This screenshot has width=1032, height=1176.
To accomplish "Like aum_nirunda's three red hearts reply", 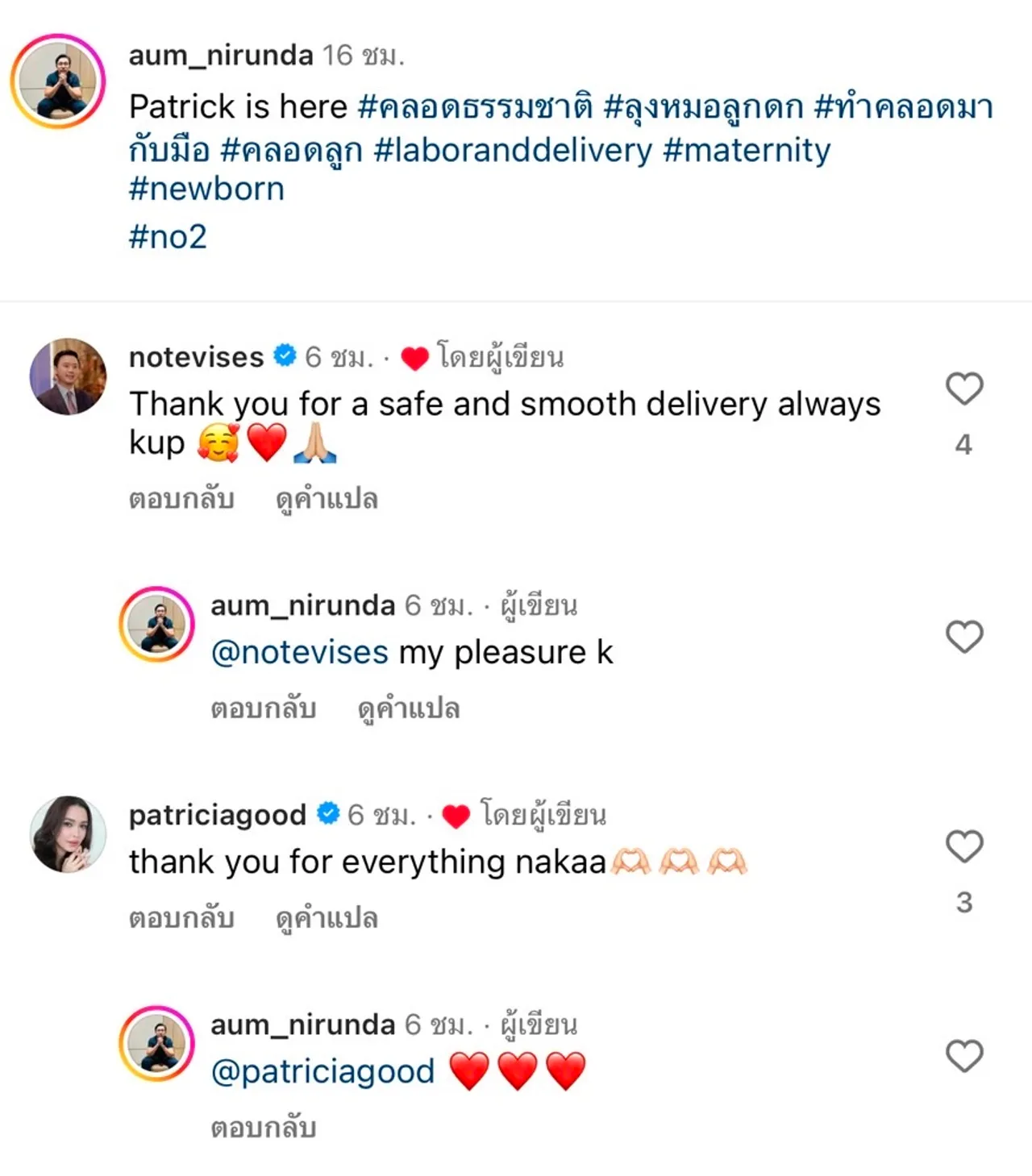I will coord(963,1056).
